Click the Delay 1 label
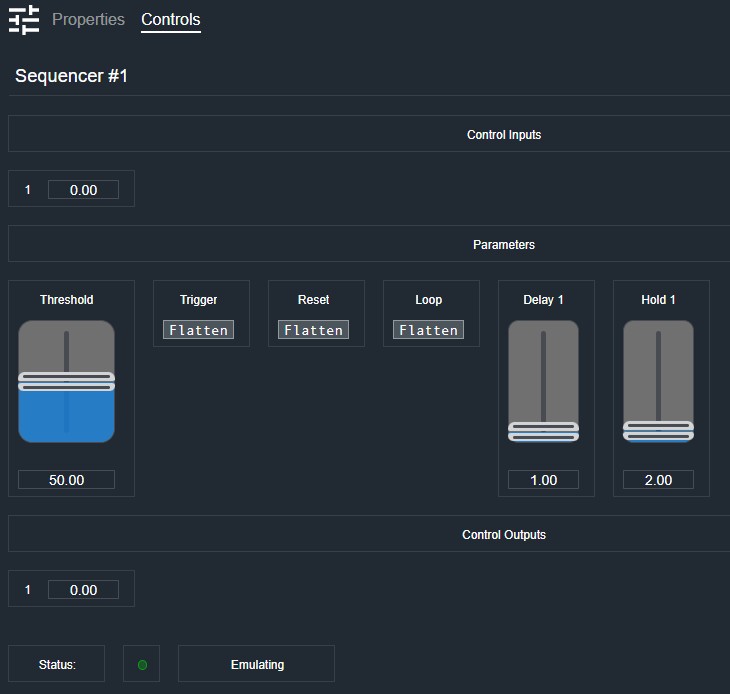The width and height of the screenshot is (730, 694). pos(543,300)
